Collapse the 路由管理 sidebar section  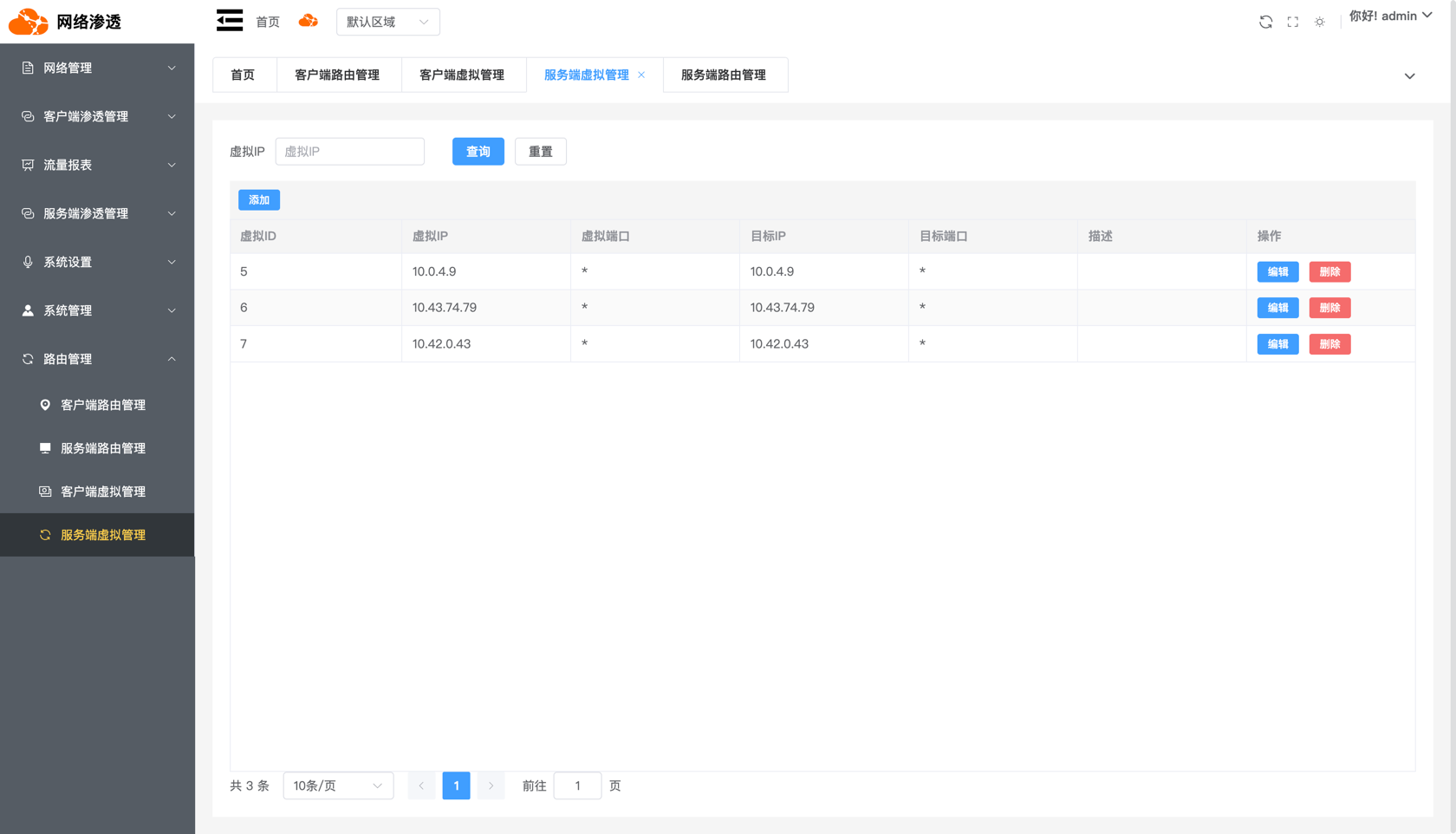97,359
